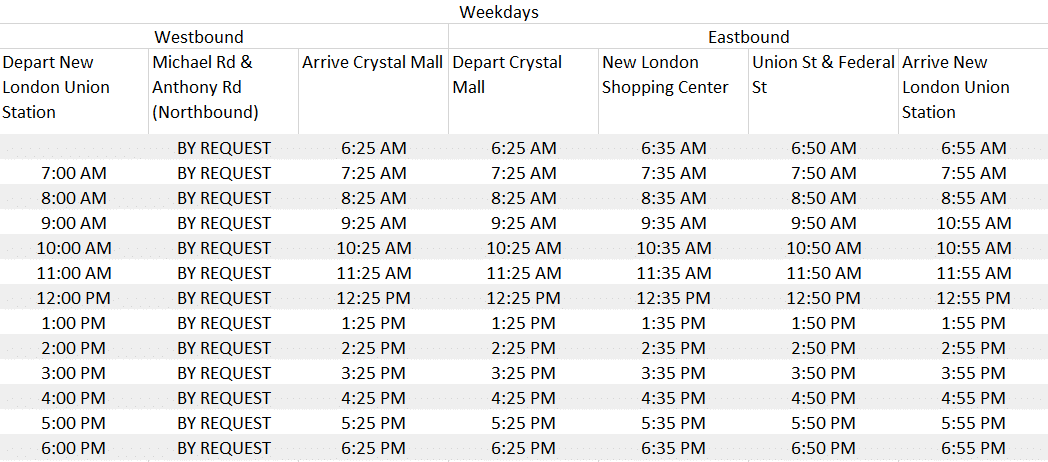
Task: Click the 5:00 PM departure cell
Action: (74, 423)
